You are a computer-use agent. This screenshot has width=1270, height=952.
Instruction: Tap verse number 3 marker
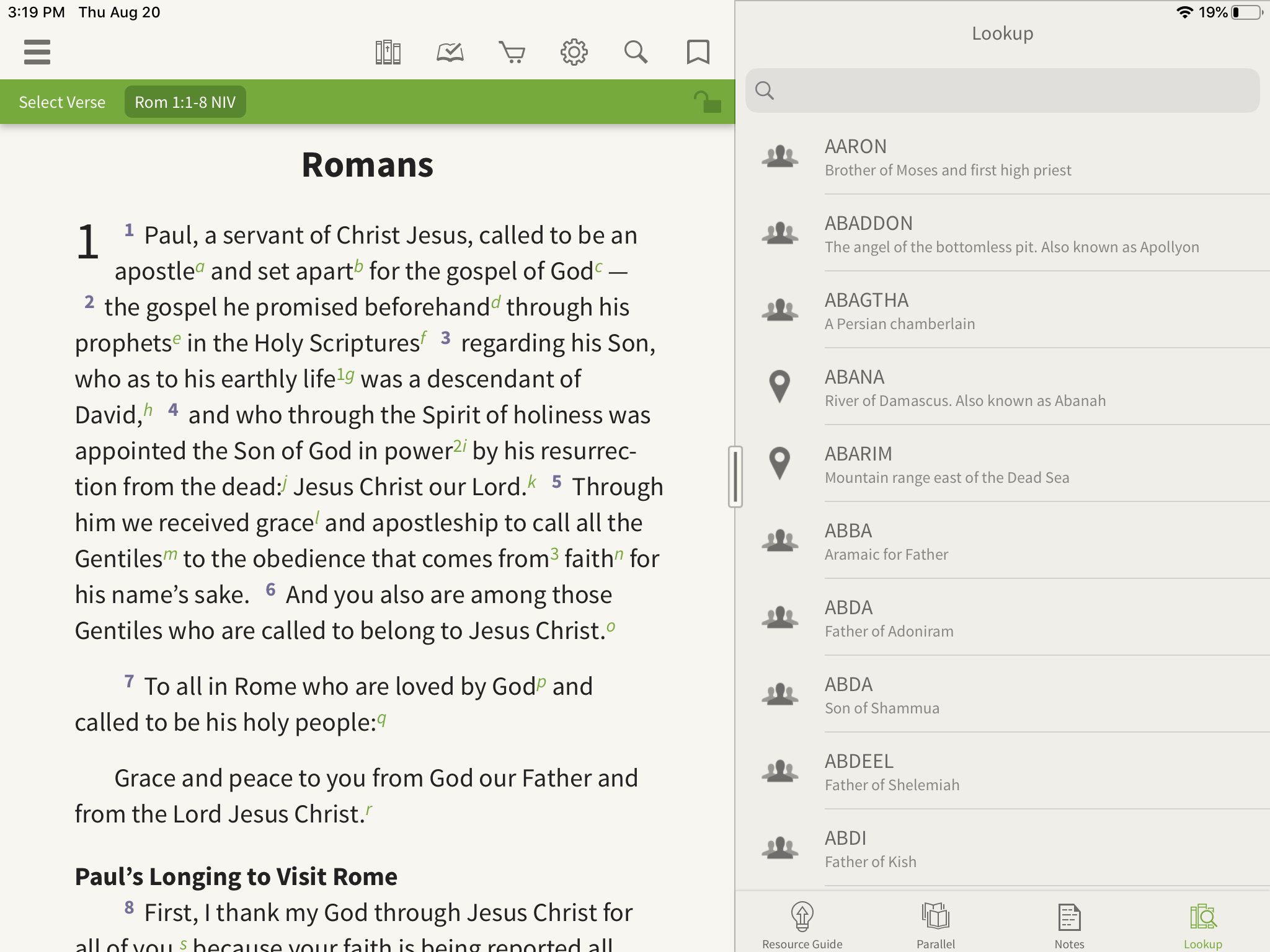(445, 338)
